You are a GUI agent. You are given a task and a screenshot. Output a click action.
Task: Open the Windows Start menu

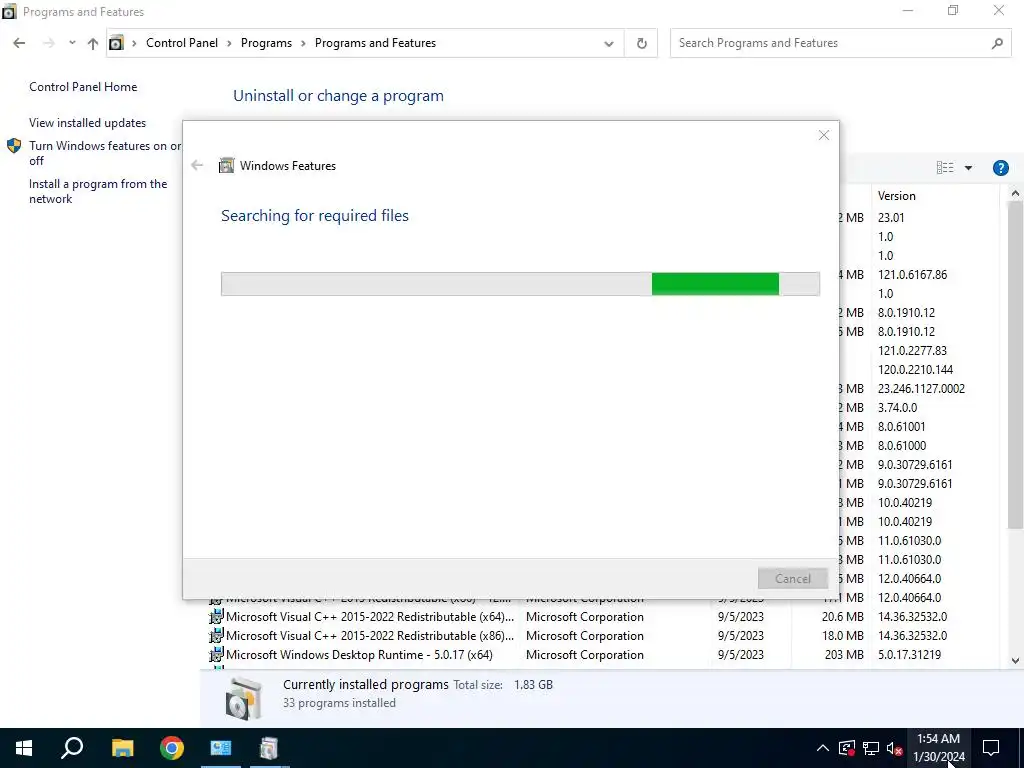pyautogui.click(x=24, y=748)
